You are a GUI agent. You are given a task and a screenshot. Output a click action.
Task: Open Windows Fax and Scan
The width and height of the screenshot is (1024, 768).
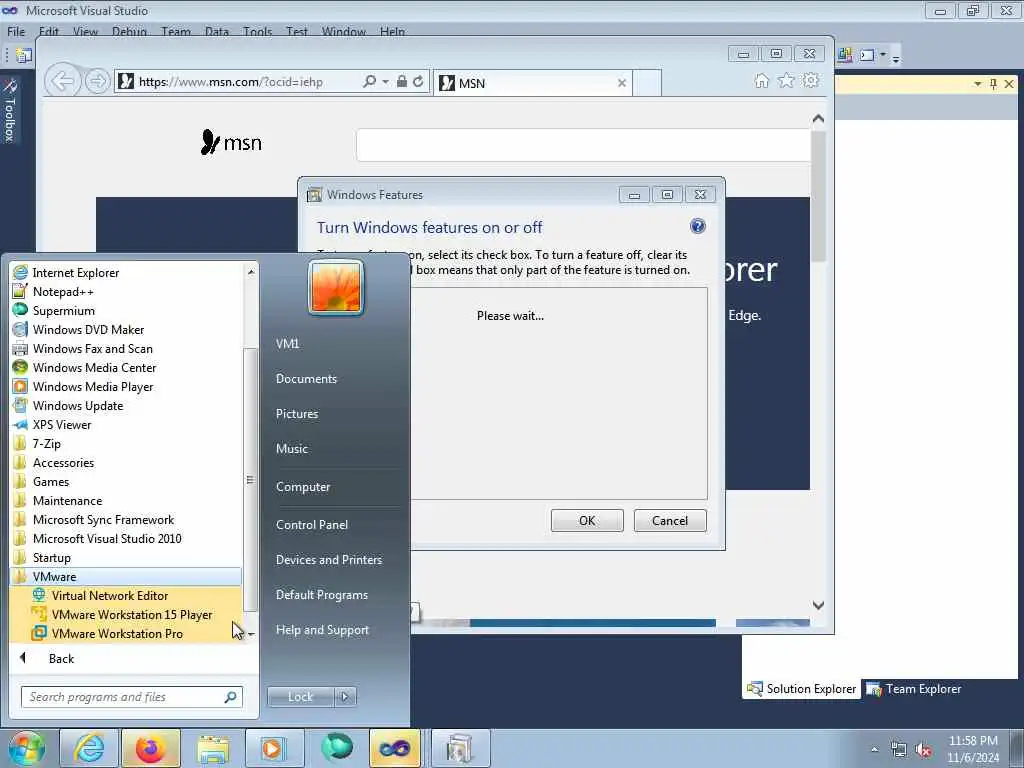[x=92, y=349]
